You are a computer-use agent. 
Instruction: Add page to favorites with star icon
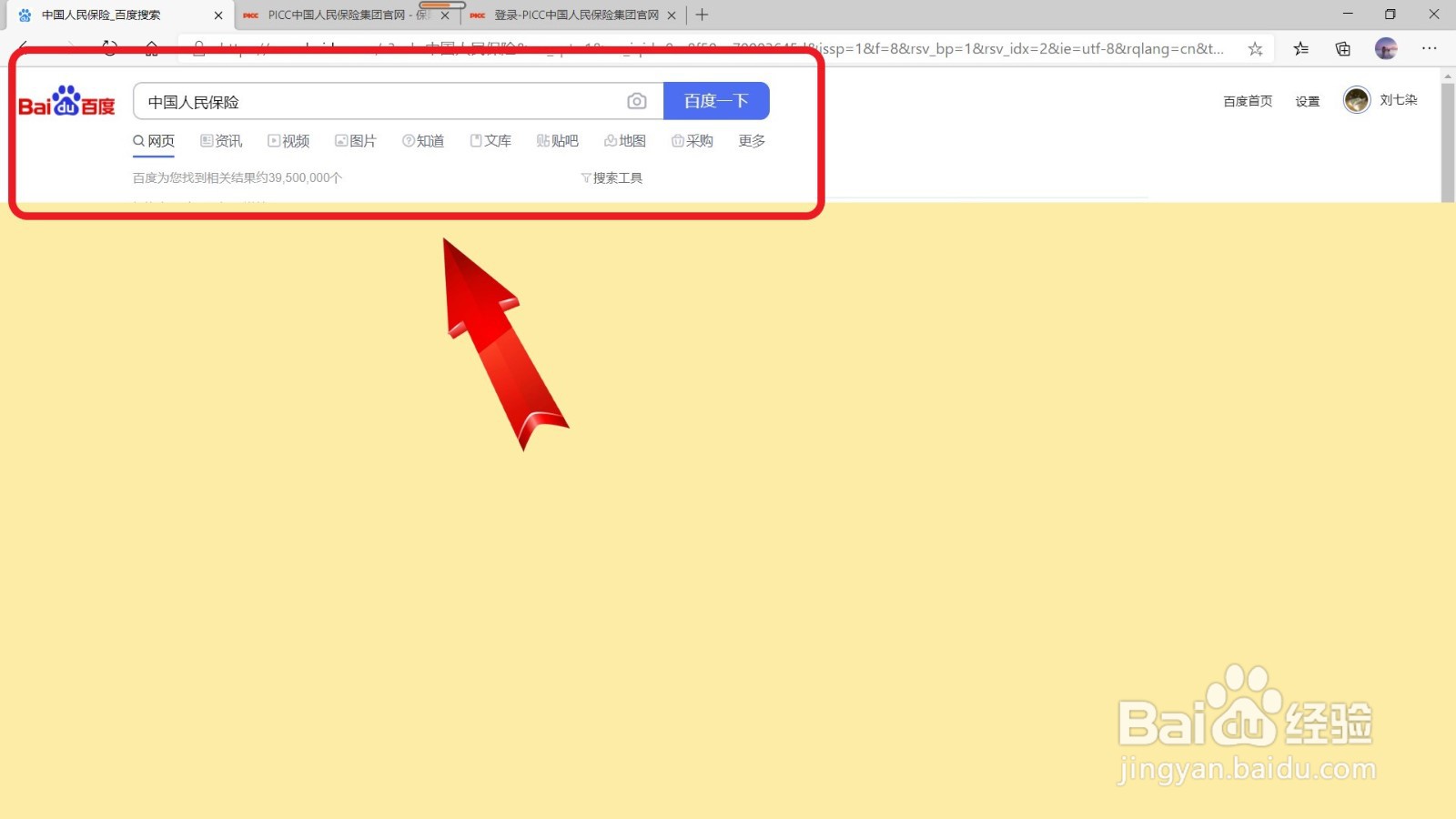tap(1256, 49)
